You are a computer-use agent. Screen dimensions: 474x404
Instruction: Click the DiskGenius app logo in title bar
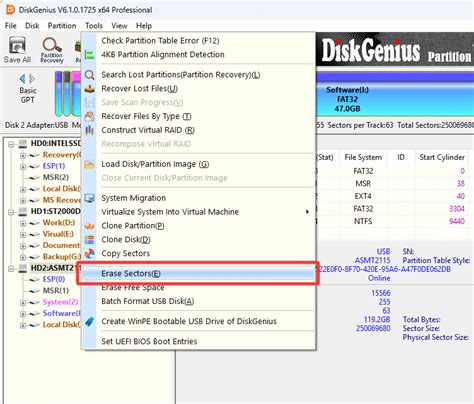pyautogui.click(x=11, y=10)
